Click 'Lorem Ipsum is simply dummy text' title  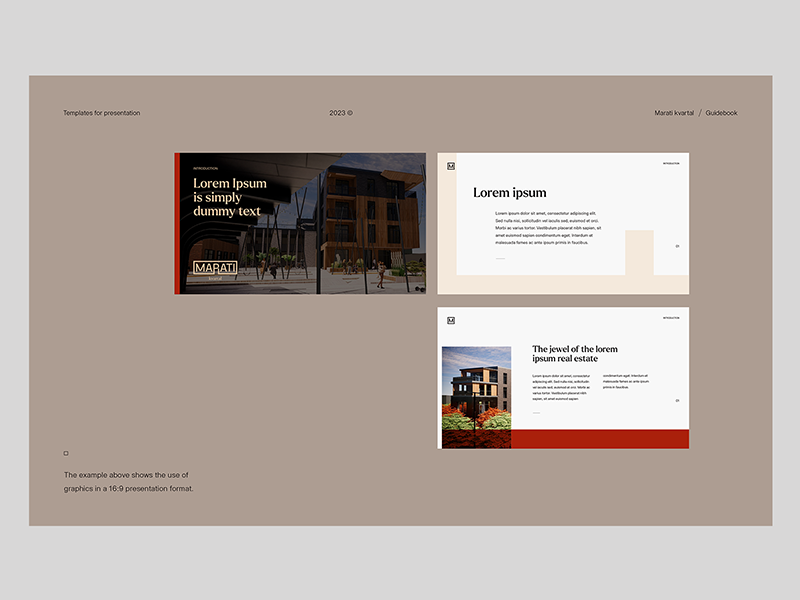click(230, 197)
